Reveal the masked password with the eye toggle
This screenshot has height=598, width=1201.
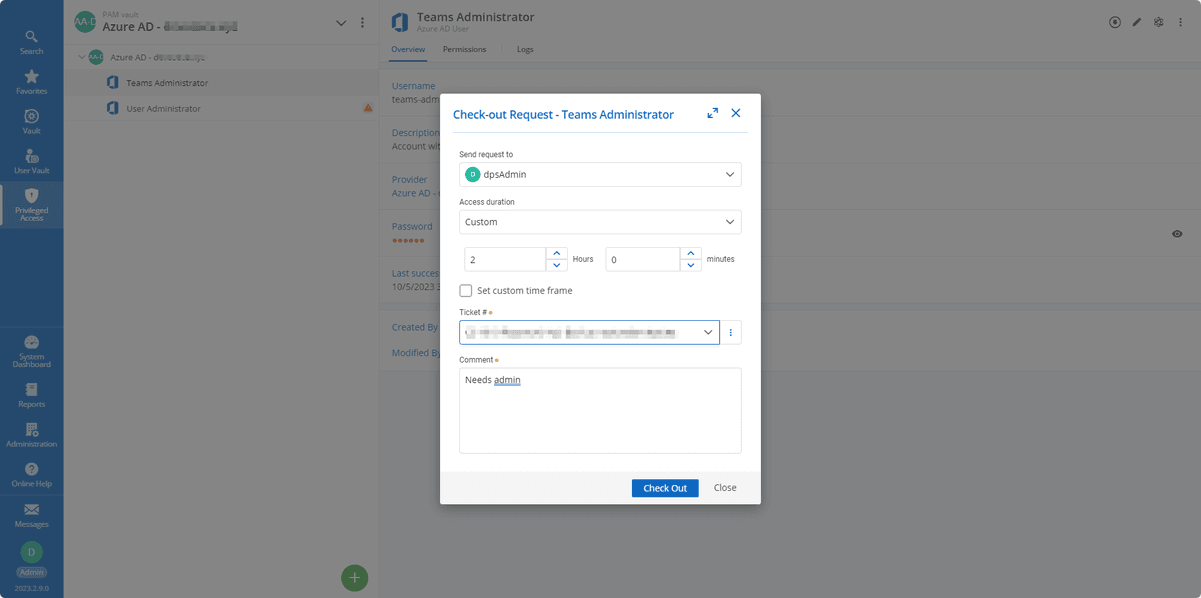[x=1177, y=233]
